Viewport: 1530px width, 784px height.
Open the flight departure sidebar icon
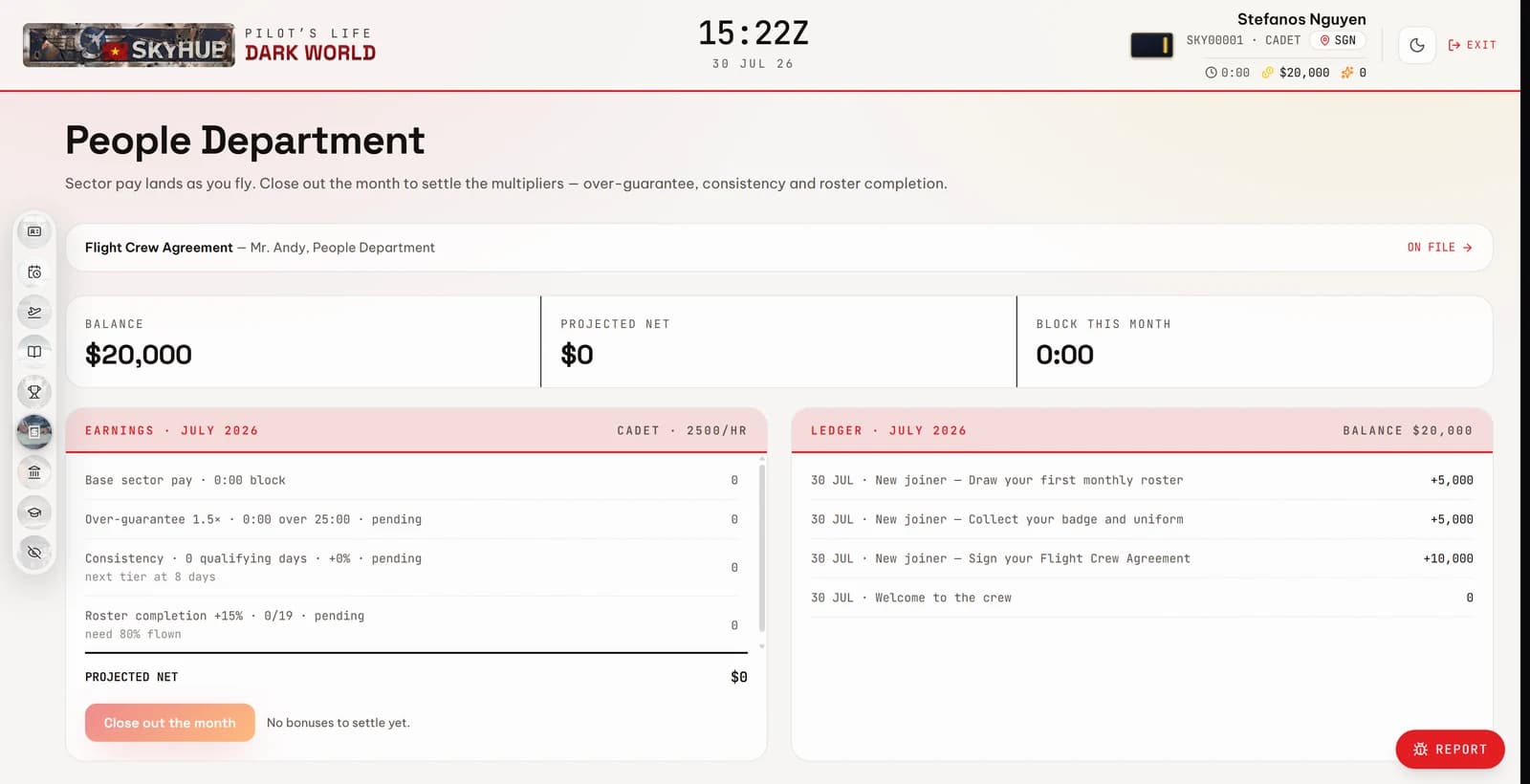tap(34, 312)
